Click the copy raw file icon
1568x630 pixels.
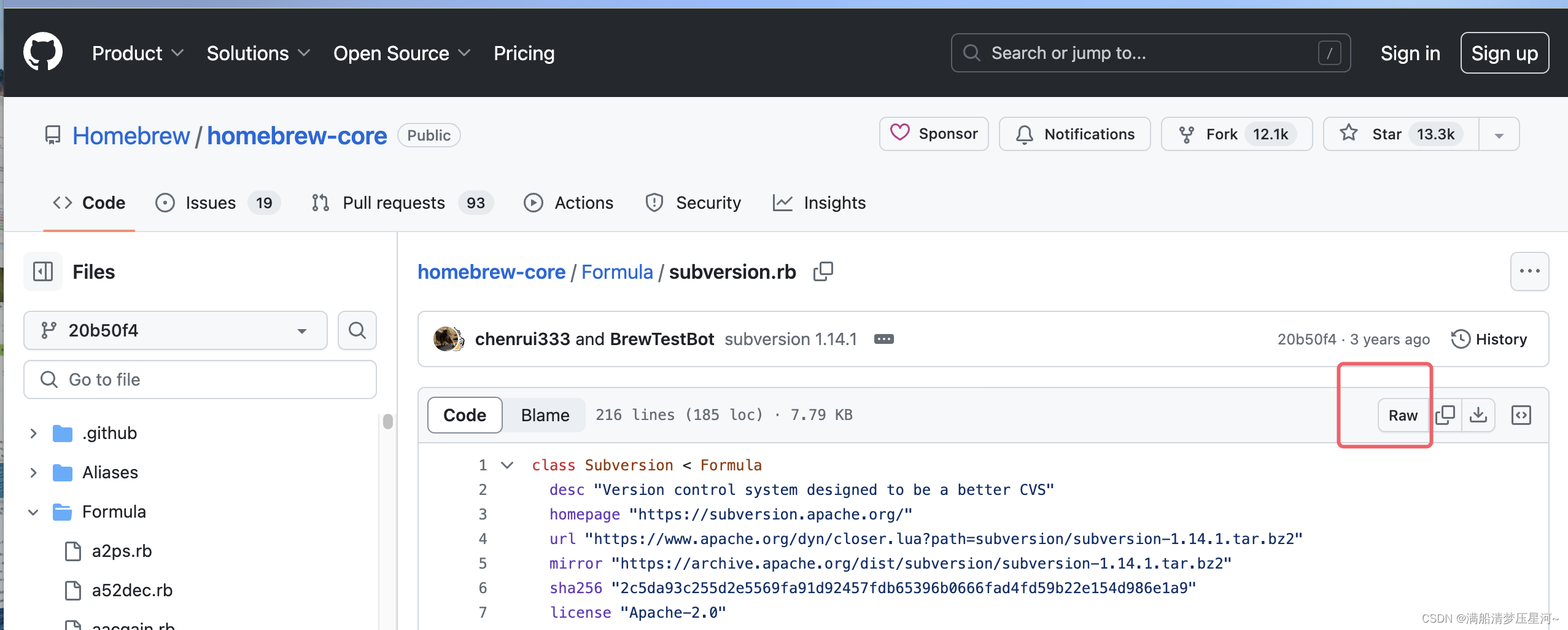pos(1445,415)
